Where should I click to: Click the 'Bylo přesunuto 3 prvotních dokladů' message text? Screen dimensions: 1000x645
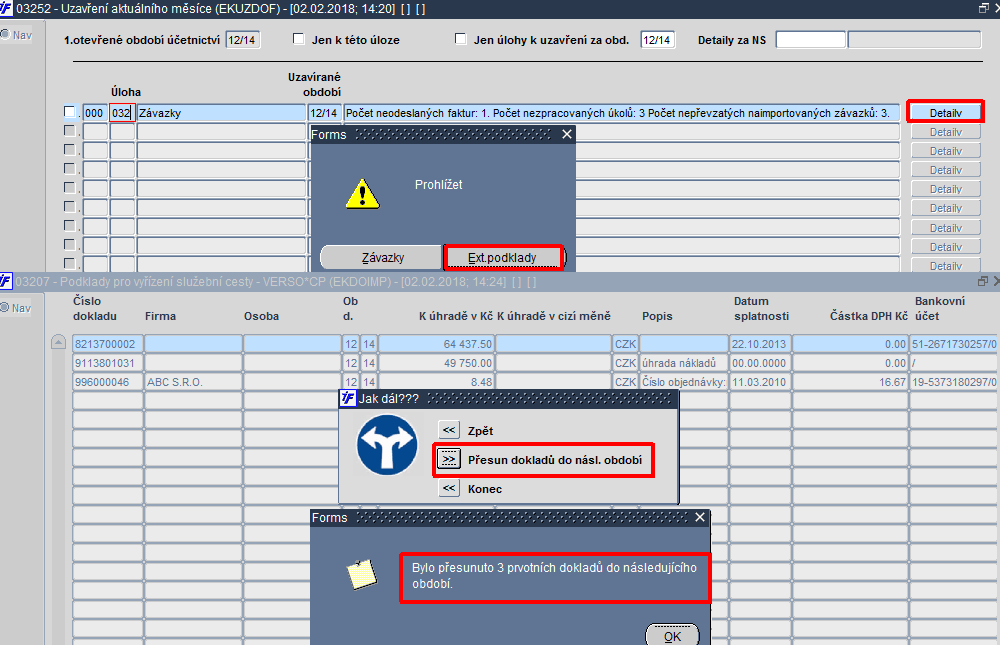coord(554,575)
